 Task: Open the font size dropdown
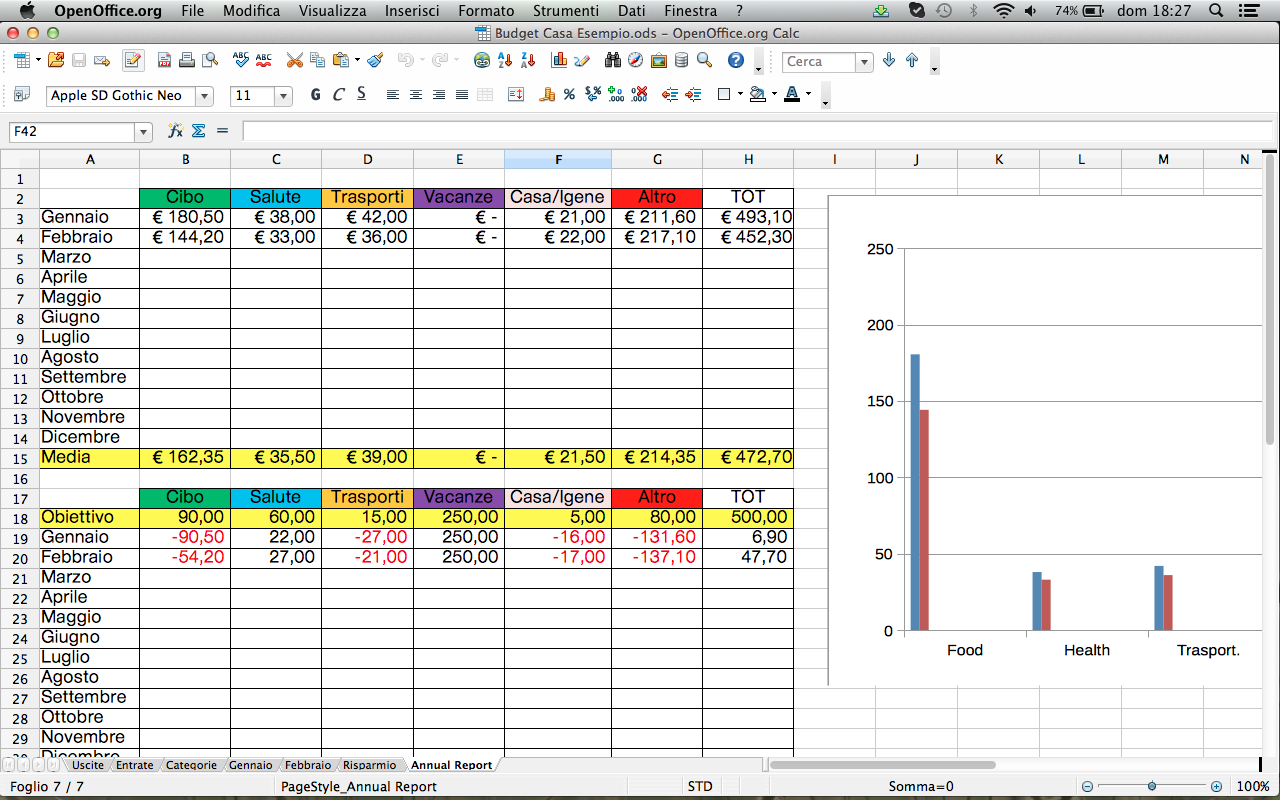point(281,94)
